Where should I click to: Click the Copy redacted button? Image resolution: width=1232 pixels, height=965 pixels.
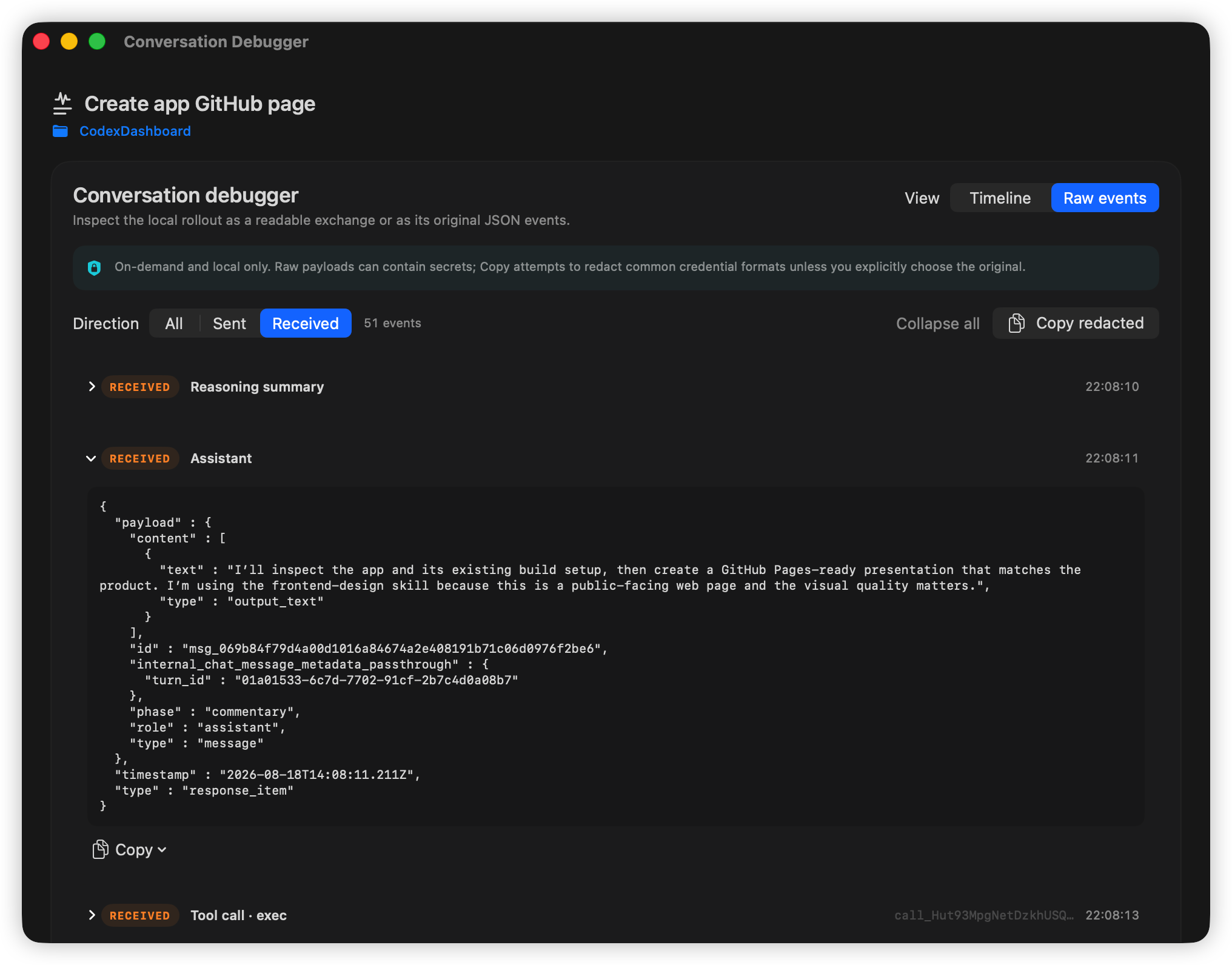point(1076,323)
